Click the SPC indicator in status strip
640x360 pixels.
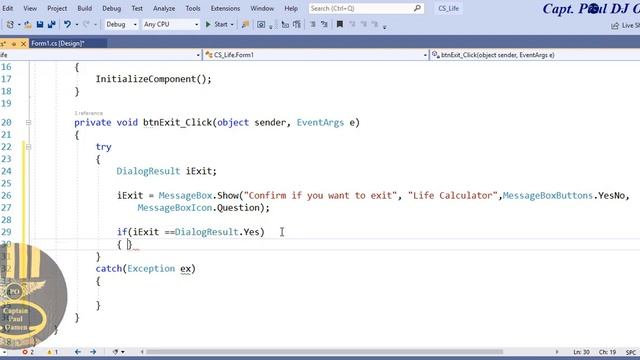click(631, 352)
